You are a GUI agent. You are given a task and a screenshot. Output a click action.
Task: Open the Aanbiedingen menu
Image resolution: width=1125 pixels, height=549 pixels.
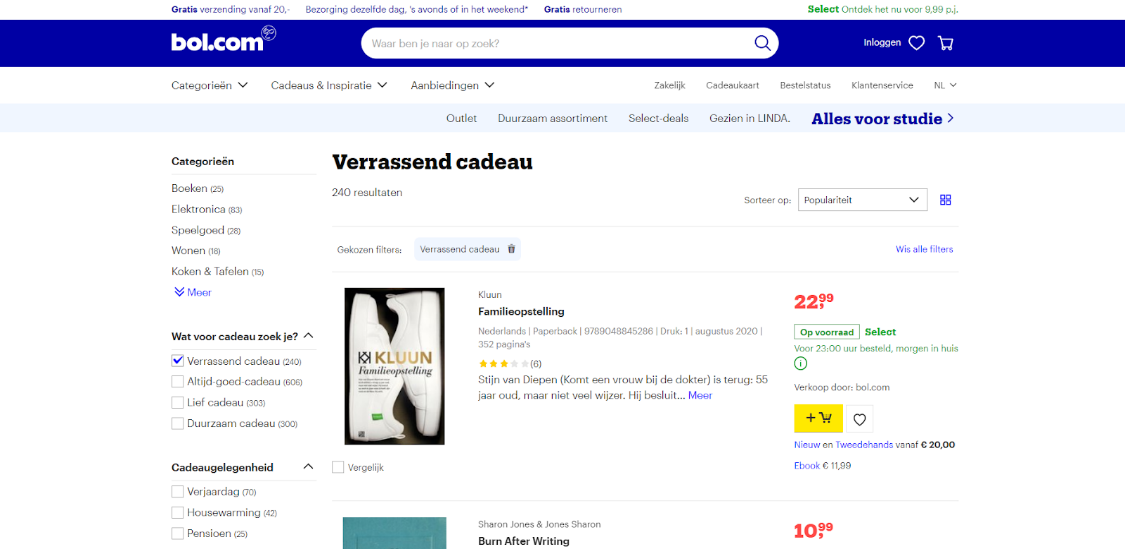[453, 85]
